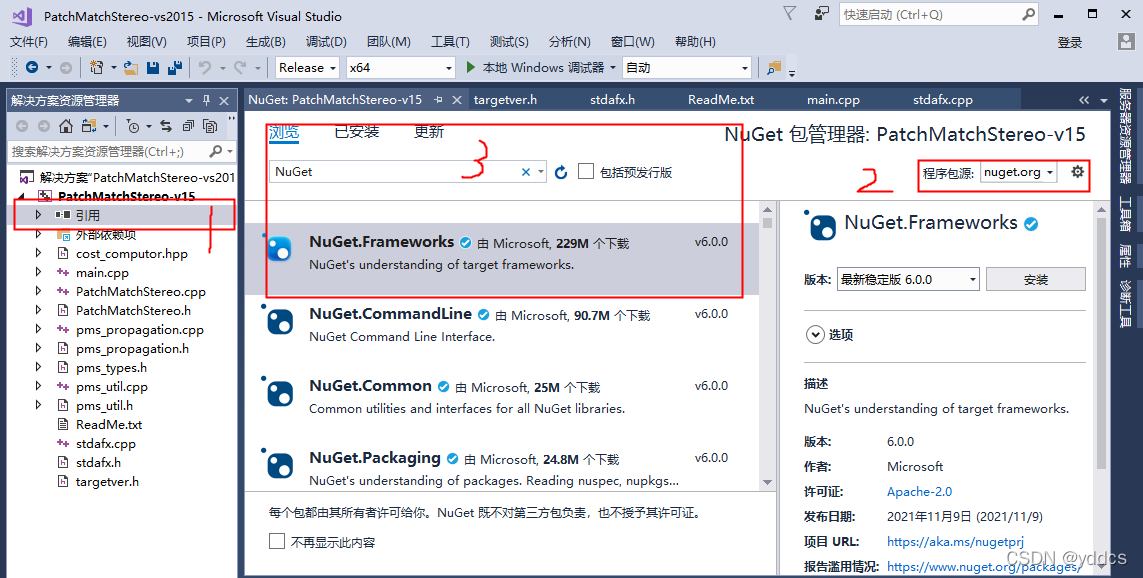Open the document tabs overflow dropdown

[1104, 100]
